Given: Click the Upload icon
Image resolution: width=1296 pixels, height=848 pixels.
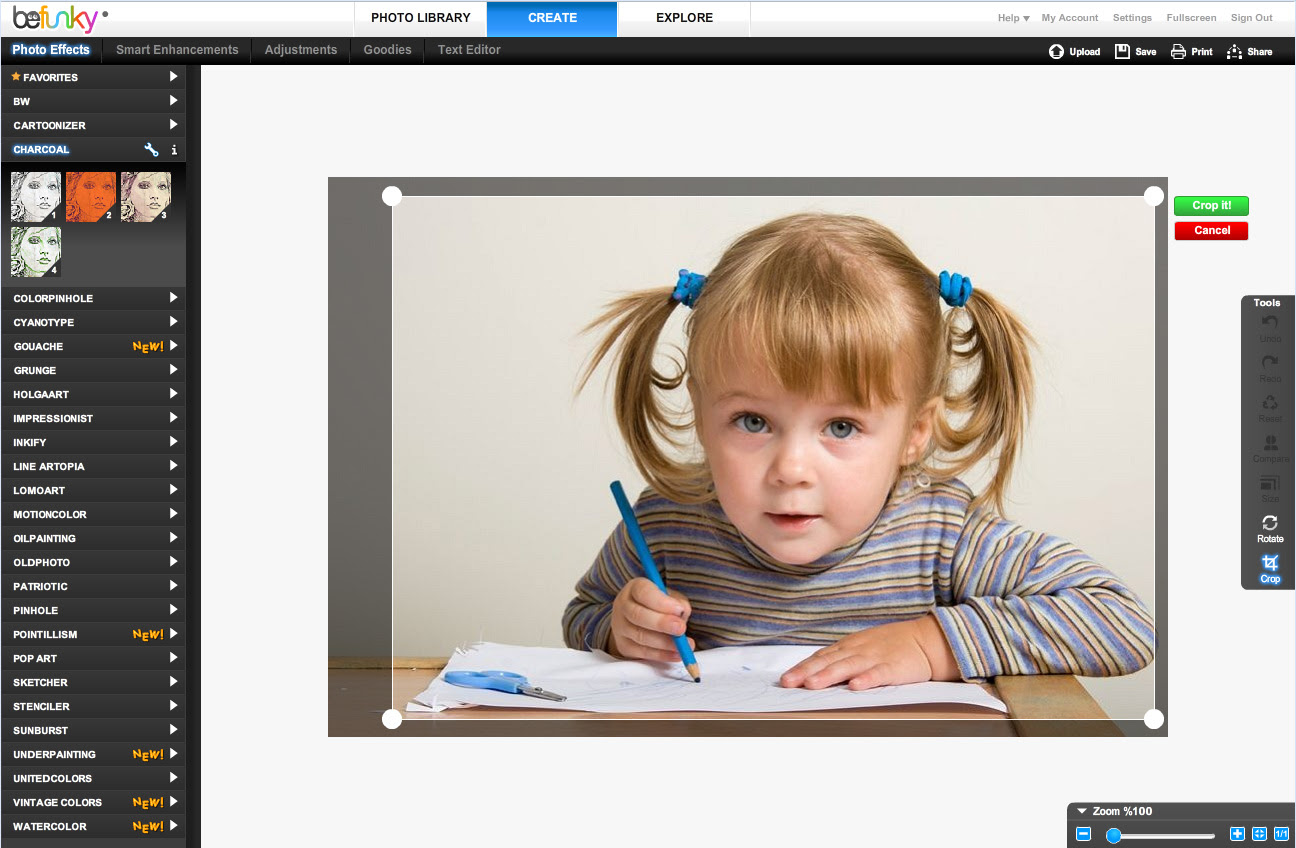Looking at the screenshot, I should 1056,51.
